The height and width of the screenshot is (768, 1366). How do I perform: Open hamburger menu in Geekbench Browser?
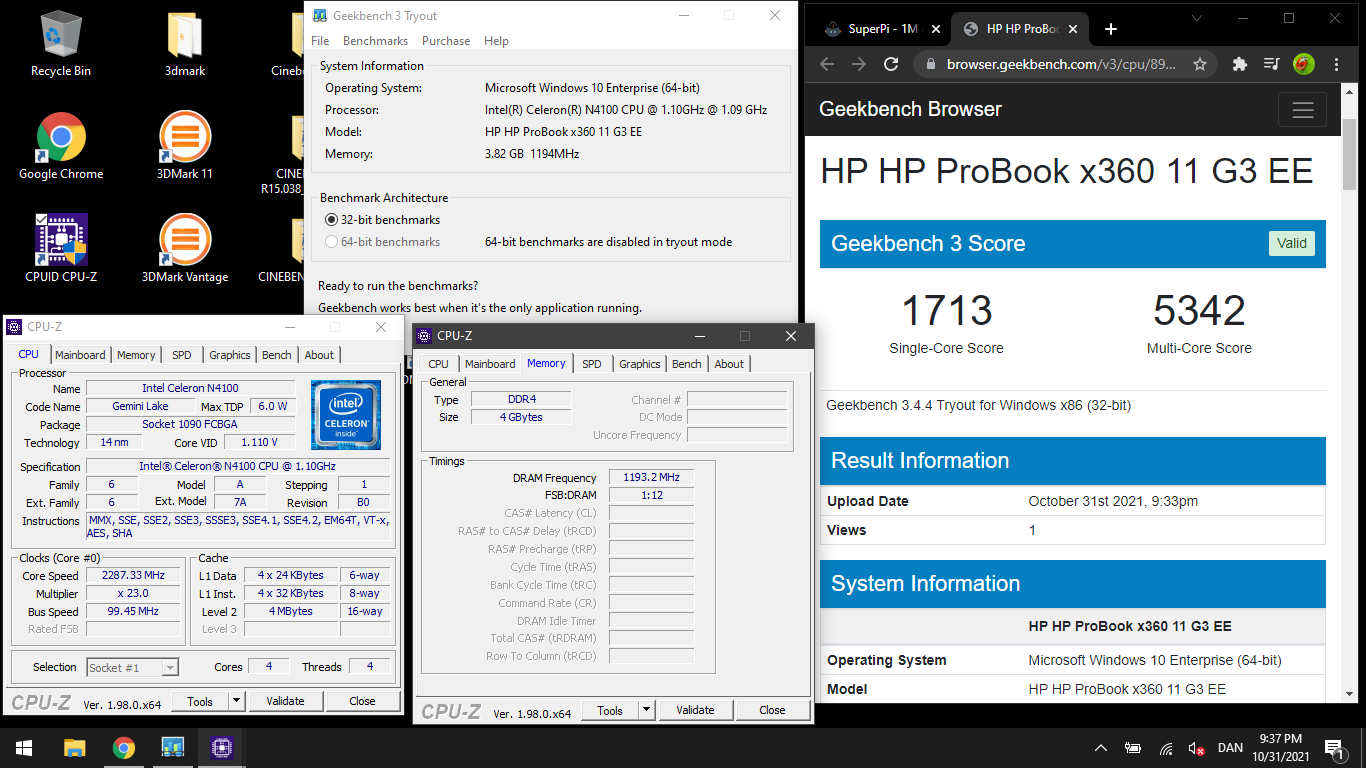coord(1302,110)
